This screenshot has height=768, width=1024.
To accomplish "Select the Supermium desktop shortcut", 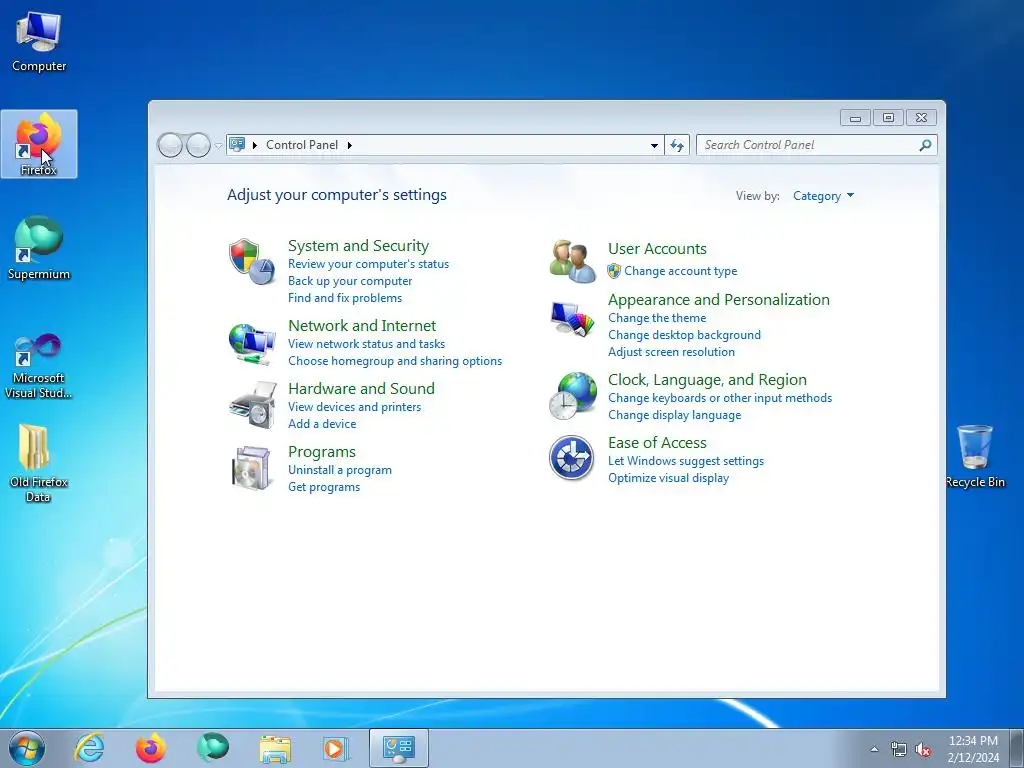I will click(39, 248).
